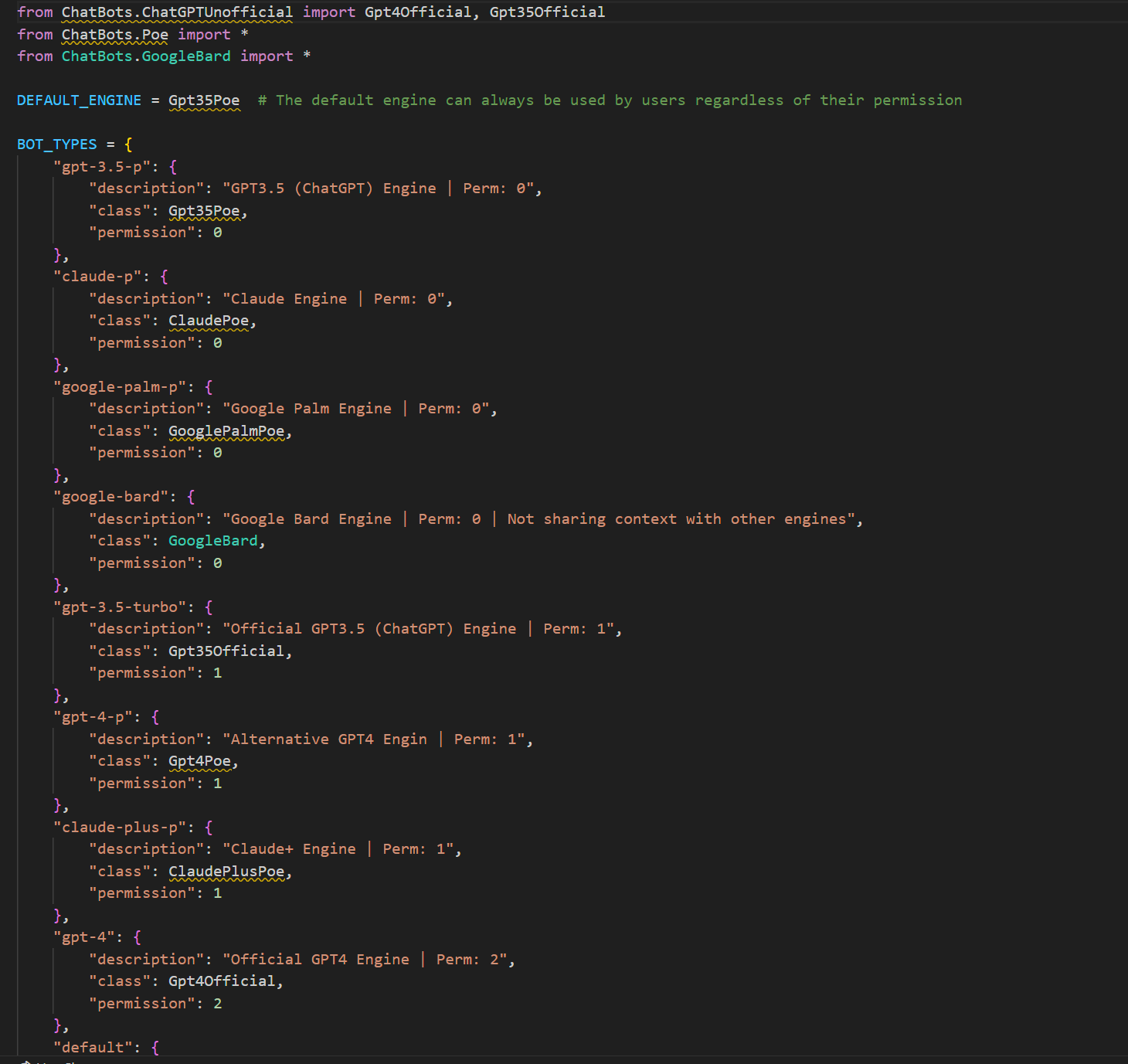The image size is (1128, 1064).
Task: Click the BOT_TYPES dictionary name
Action: point(56,144)
